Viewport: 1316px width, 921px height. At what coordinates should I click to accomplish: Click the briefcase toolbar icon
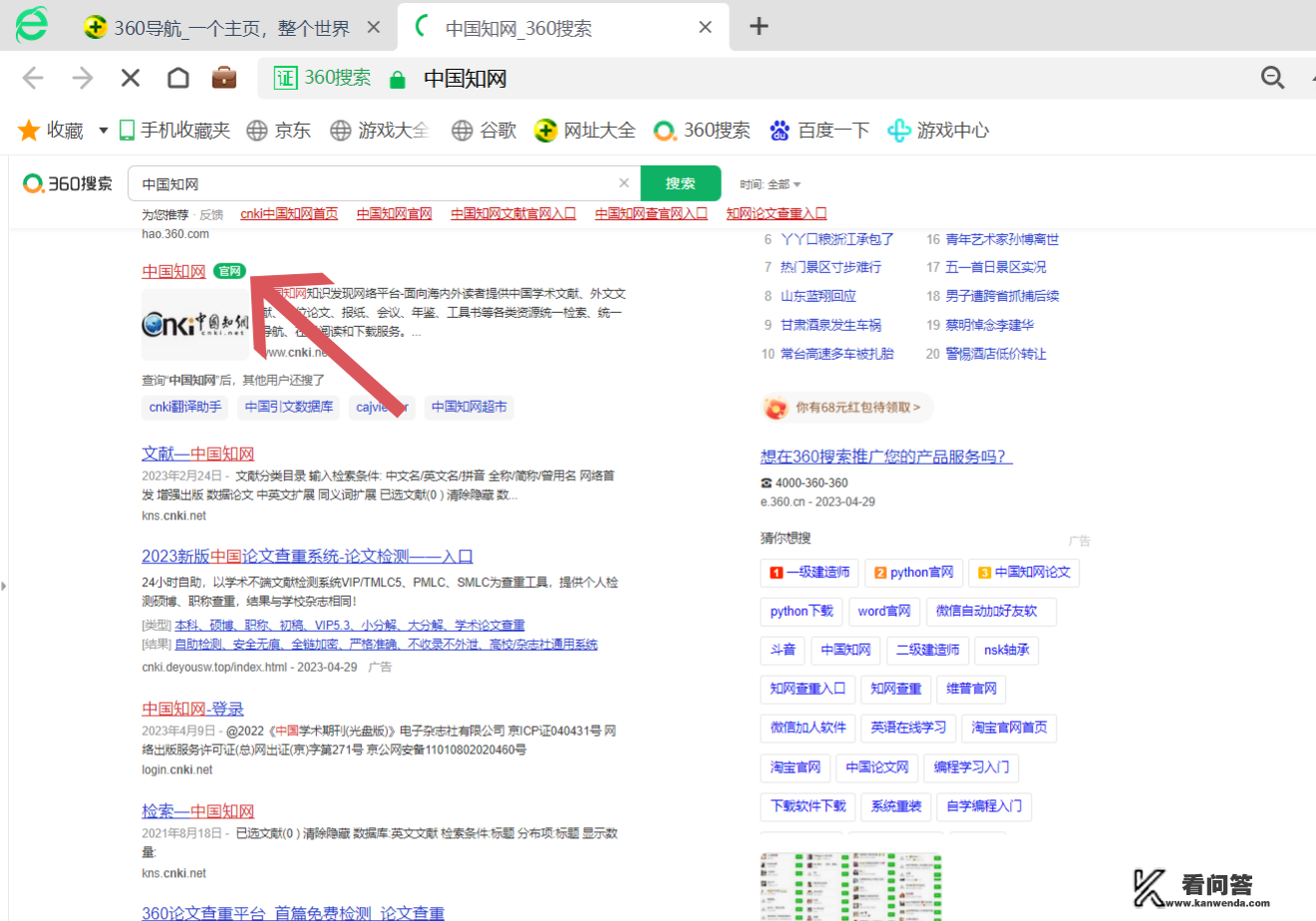point(224,77)
